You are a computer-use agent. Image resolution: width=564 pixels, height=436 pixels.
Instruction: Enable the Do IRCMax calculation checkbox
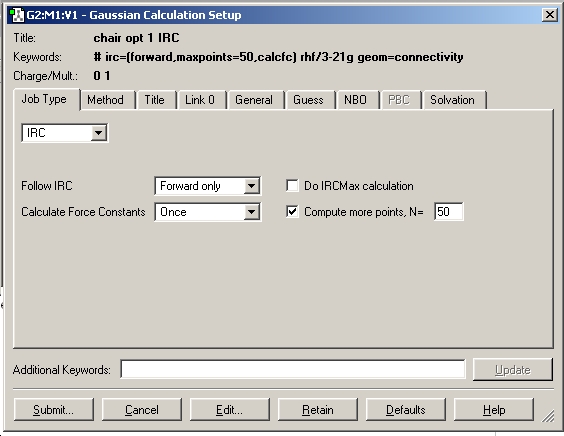point(292,186)
